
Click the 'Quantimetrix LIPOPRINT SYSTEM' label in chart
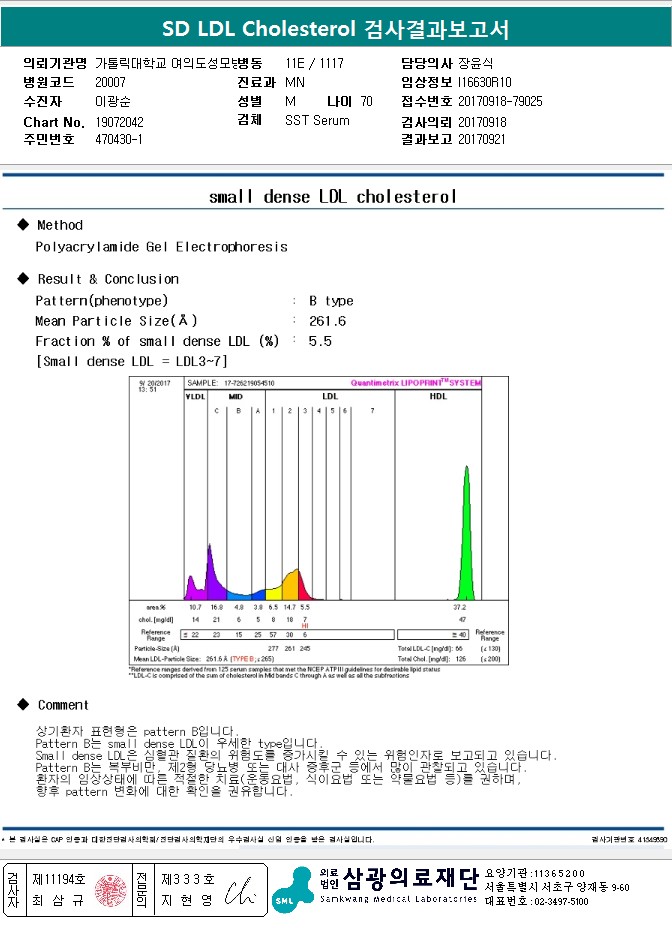pos(416,383)
